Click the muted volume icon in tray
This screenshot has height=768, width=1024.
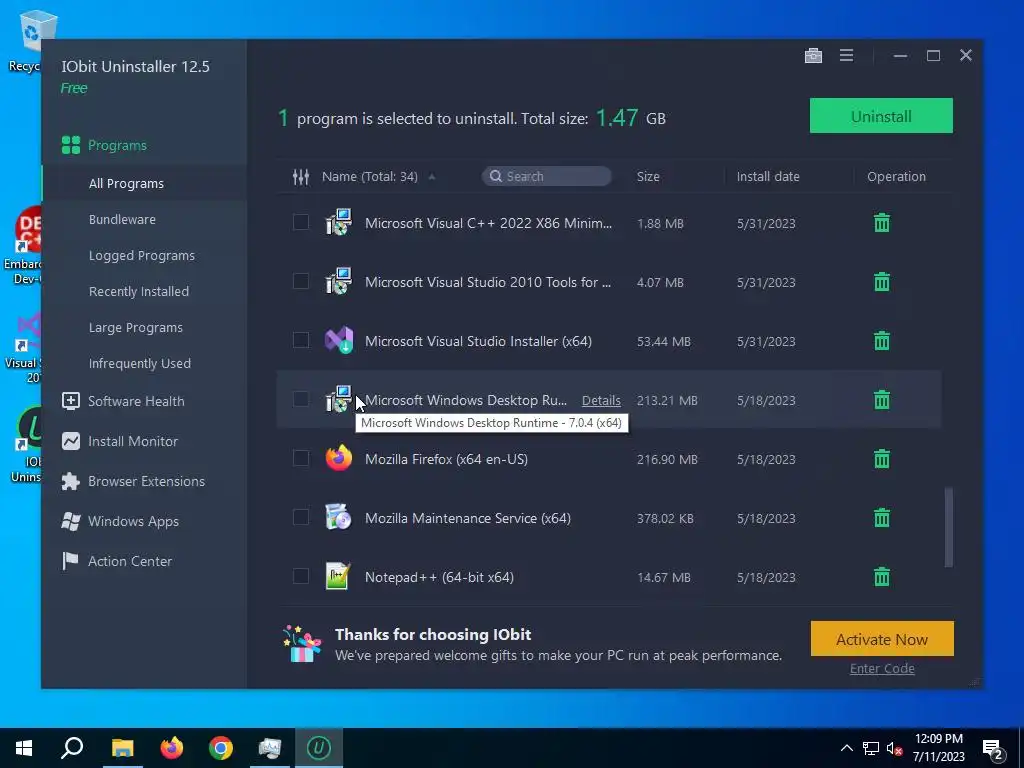pyautogui.click(x=894, y=749)
